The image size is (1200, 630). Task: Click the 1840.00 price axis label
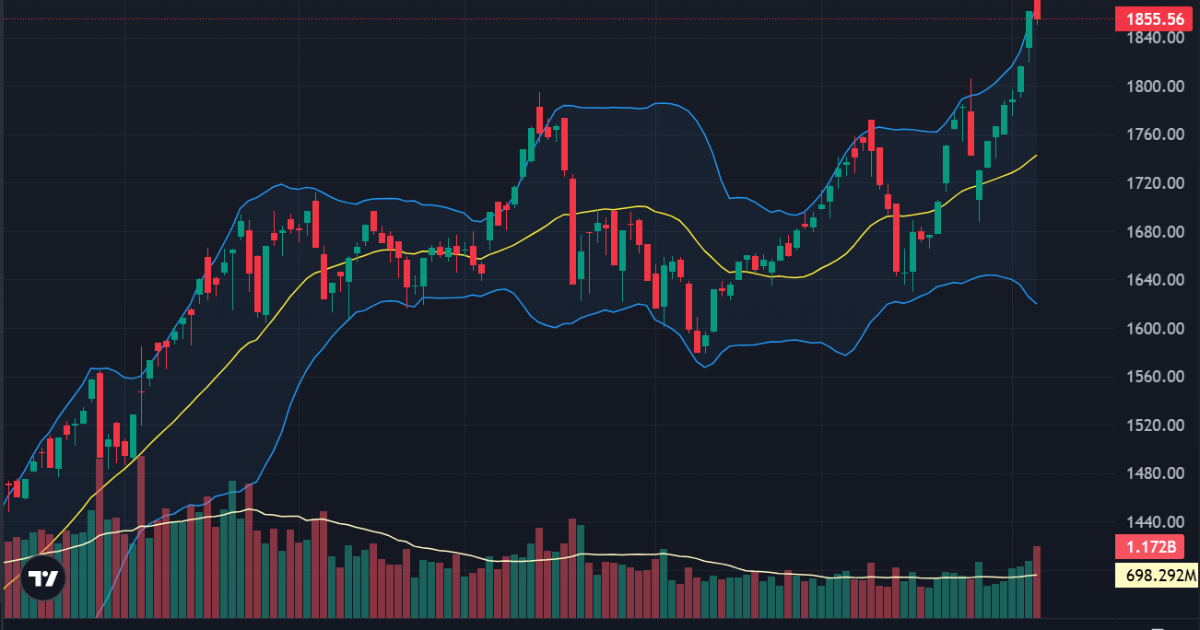click(1155, 38)
